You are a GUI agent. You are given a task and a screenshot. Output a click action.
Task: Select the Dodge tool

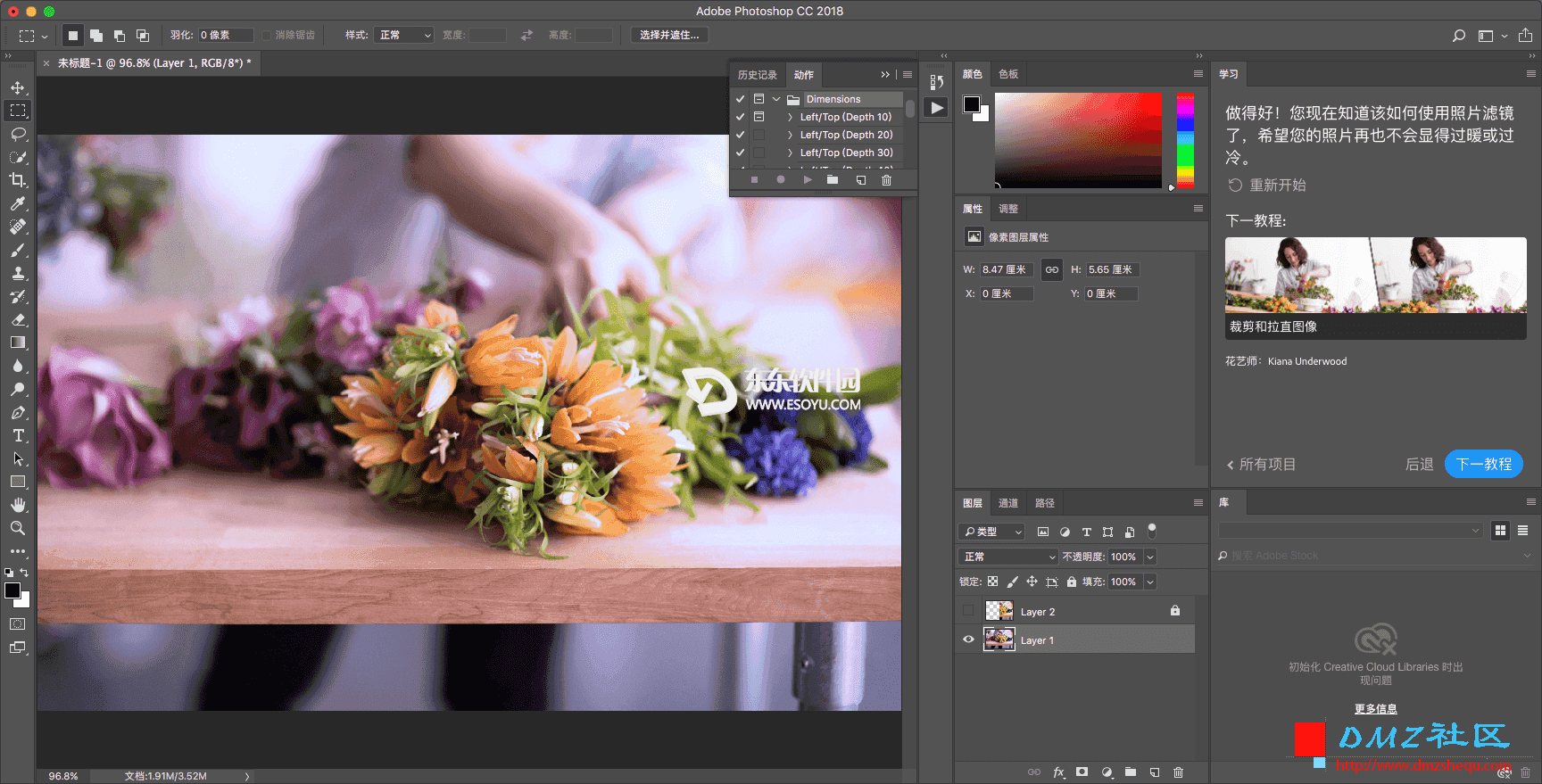18,389
